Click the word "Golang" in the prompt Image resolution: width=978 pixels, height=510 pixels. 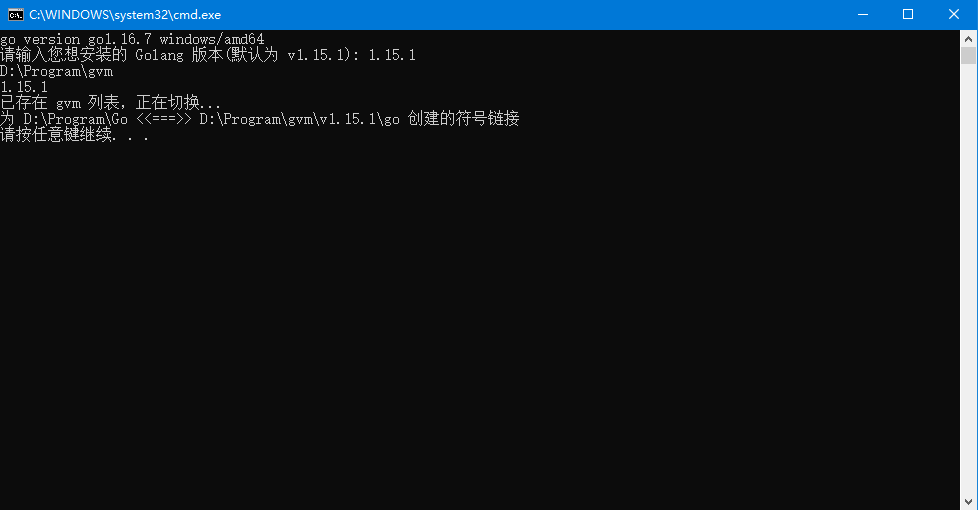pyautogui.click(x=160, y=55)
